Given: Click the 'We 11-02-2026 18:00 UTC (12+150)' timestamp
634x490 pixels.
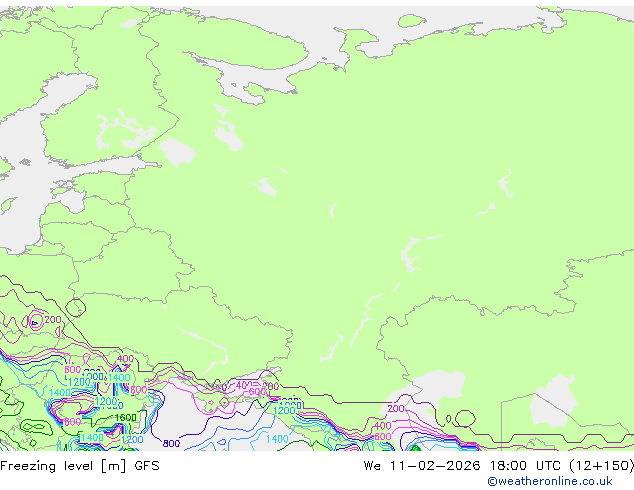Looking at the screenshot, I should point(499,466).
